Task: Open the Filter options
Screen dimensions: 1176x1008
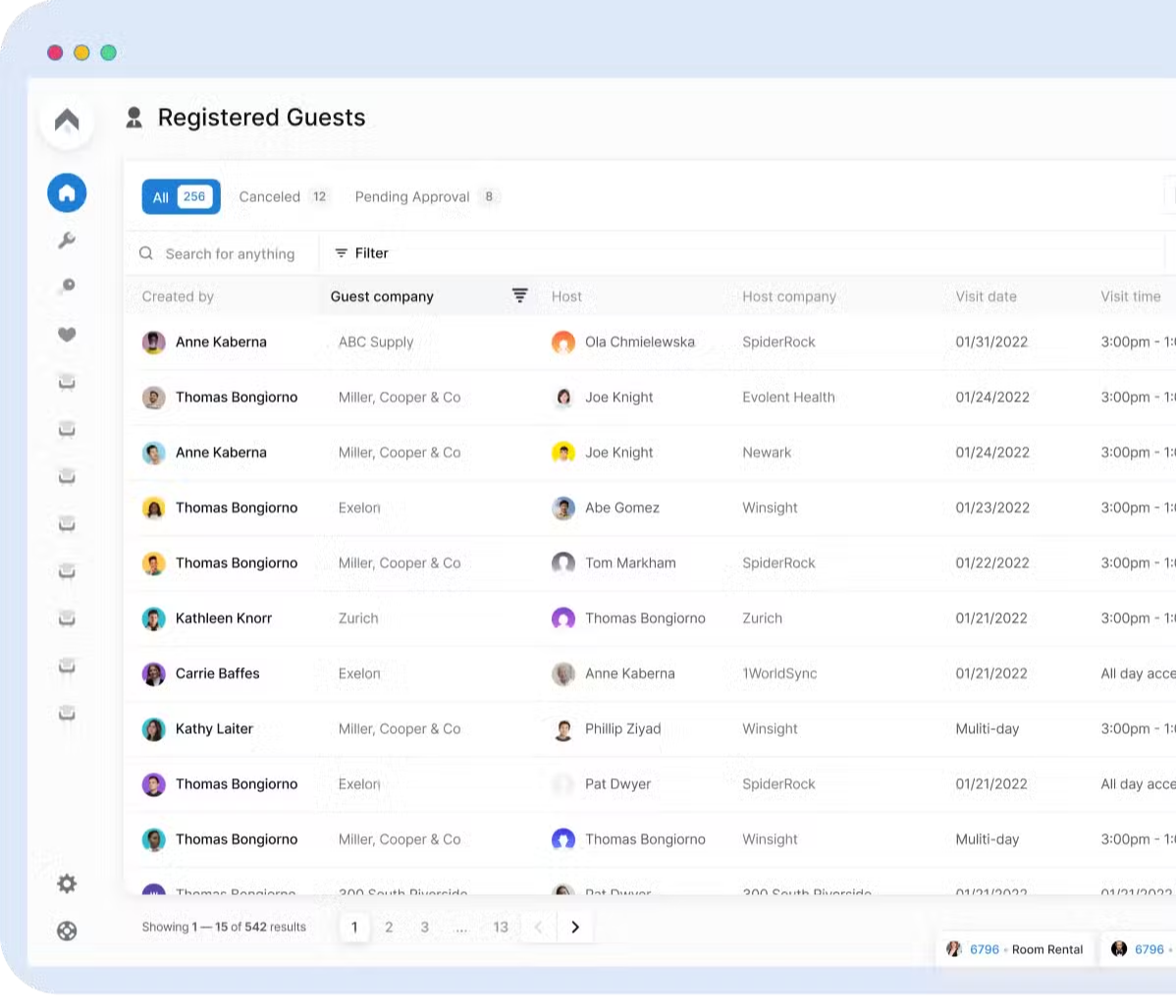Action: [x=361, y=253]
